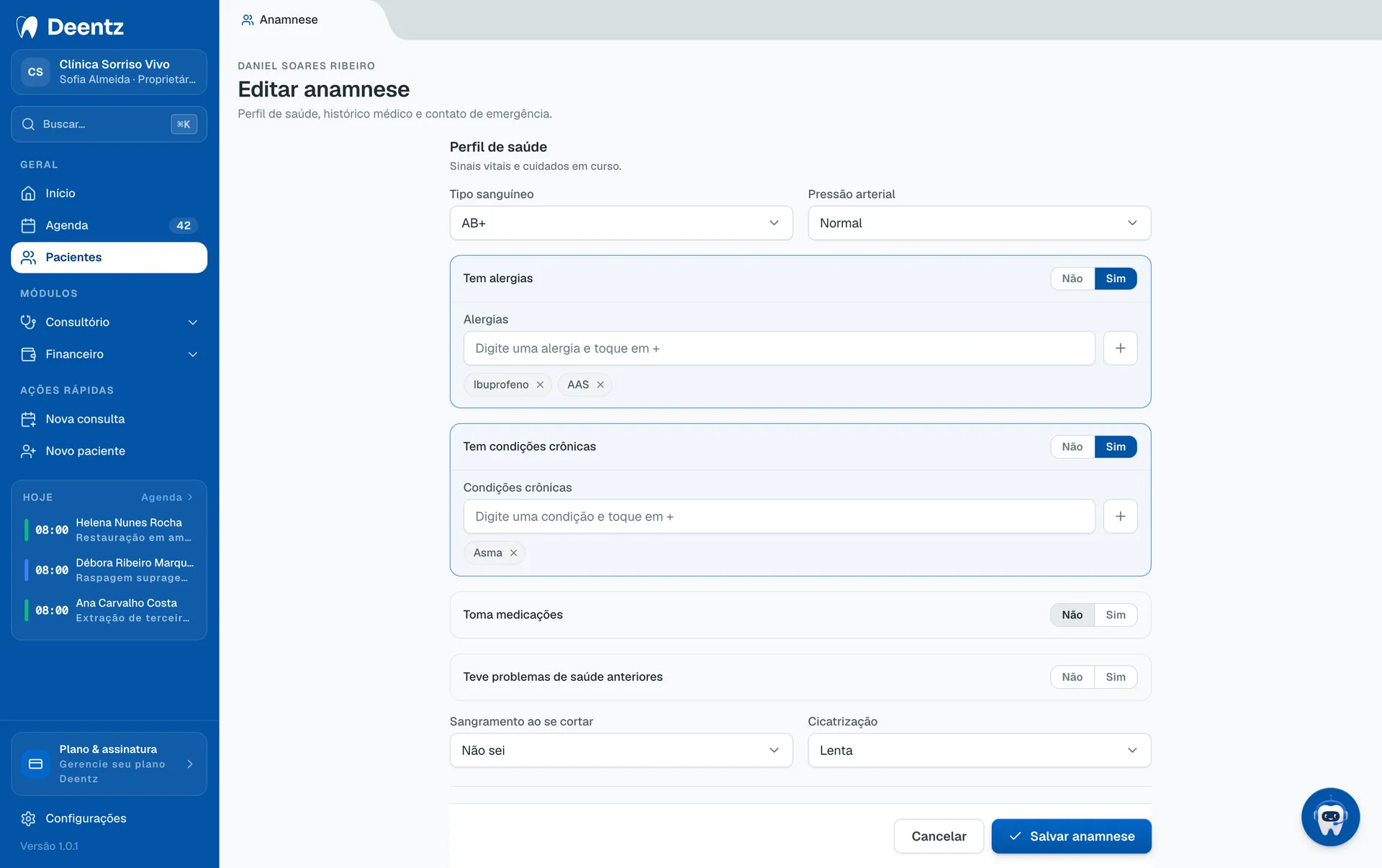Image resolution: width=1382 pixels, height=868 pixels.
Task: Select the Anamnese tab
Action: click(x=280, y=19)
